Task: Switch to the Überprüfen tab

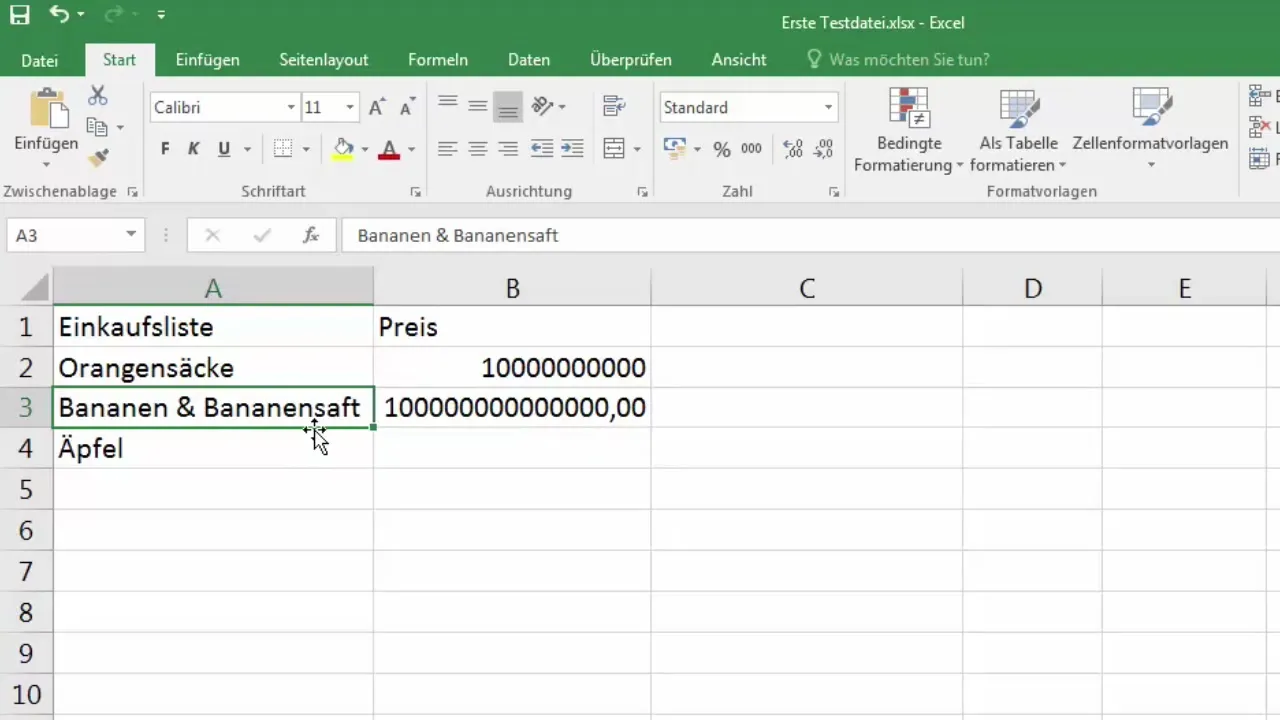Action: point(631,60)
